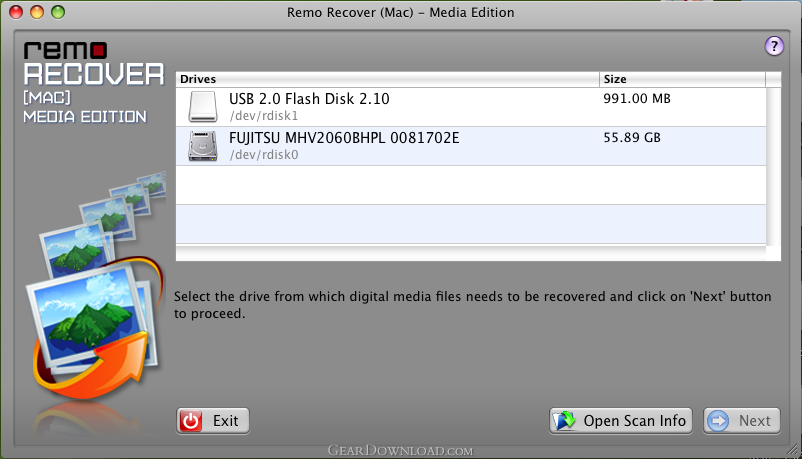
Task: Click the empty row below FUJITSU drive
Action: point(471,185)
